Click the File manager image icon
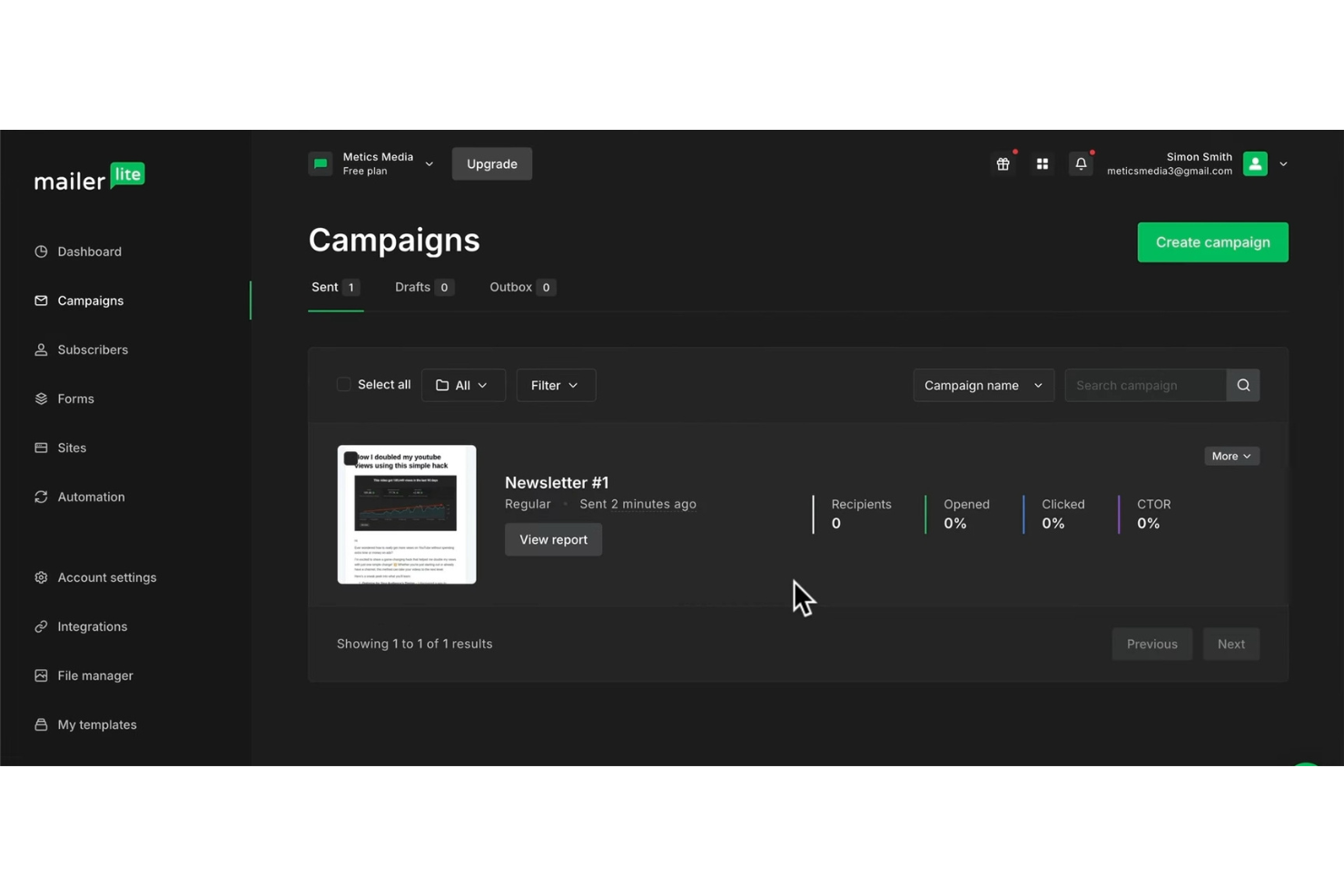Screen dimensions: 1344x896 [x=41, y=675]
